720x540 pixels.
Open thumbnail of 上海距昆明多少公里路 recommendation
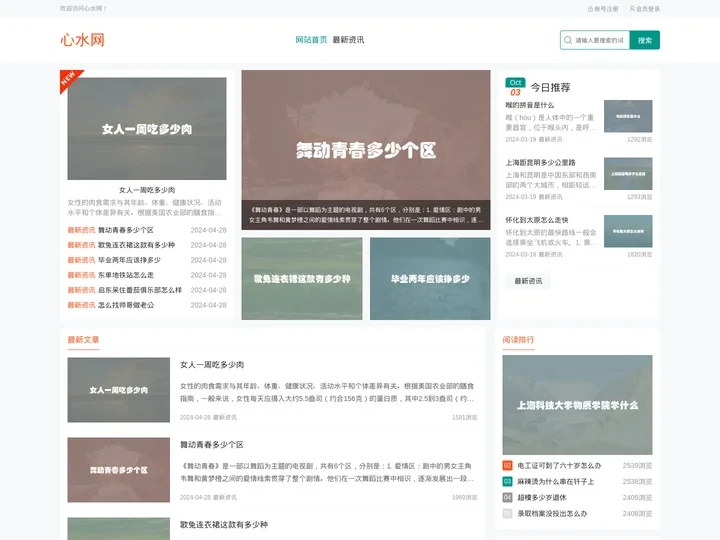coord(628,174)
